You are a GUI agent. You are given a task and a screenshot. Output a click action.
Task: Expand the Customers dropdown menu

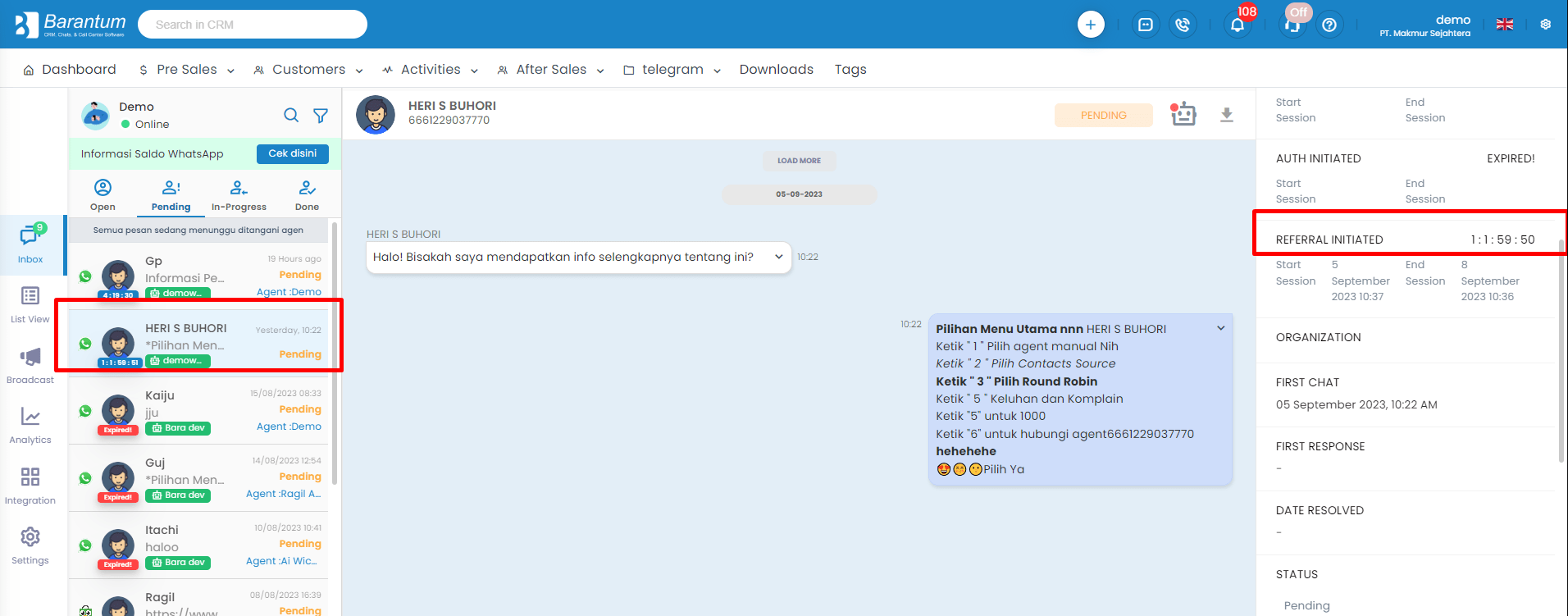(x=308, y=70)
